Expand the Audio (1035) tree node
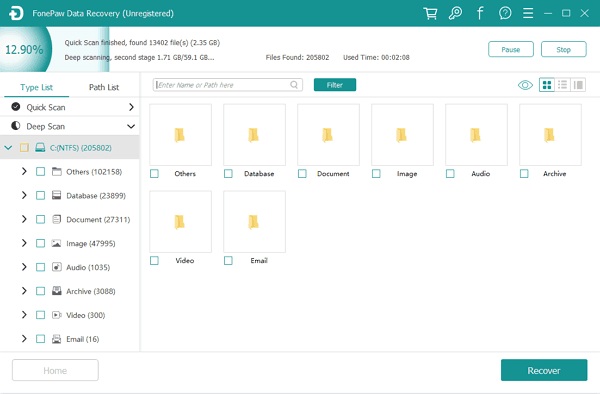Screen dimensions: 600x394 pyautogui.click(x=24, y=267)
